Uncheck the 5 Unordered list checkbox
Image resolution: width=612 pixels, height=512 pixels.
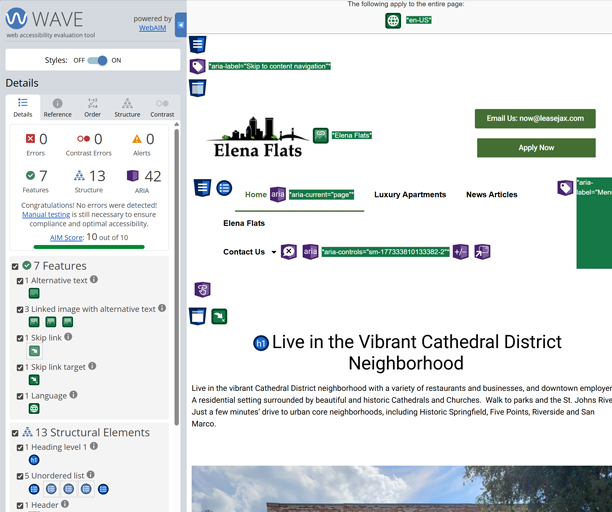[20, 476]
